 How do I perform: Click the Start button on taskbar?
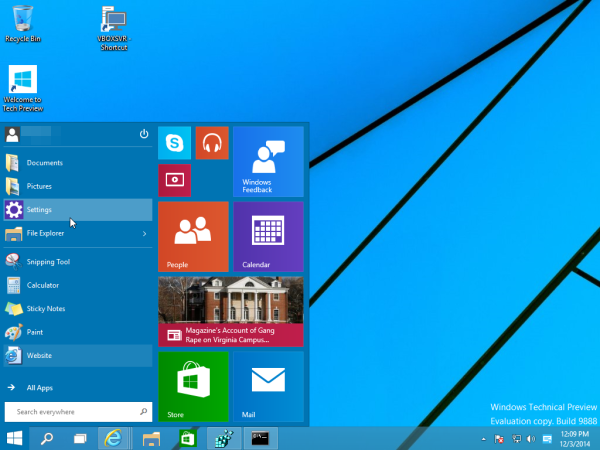tap(15, 438)
